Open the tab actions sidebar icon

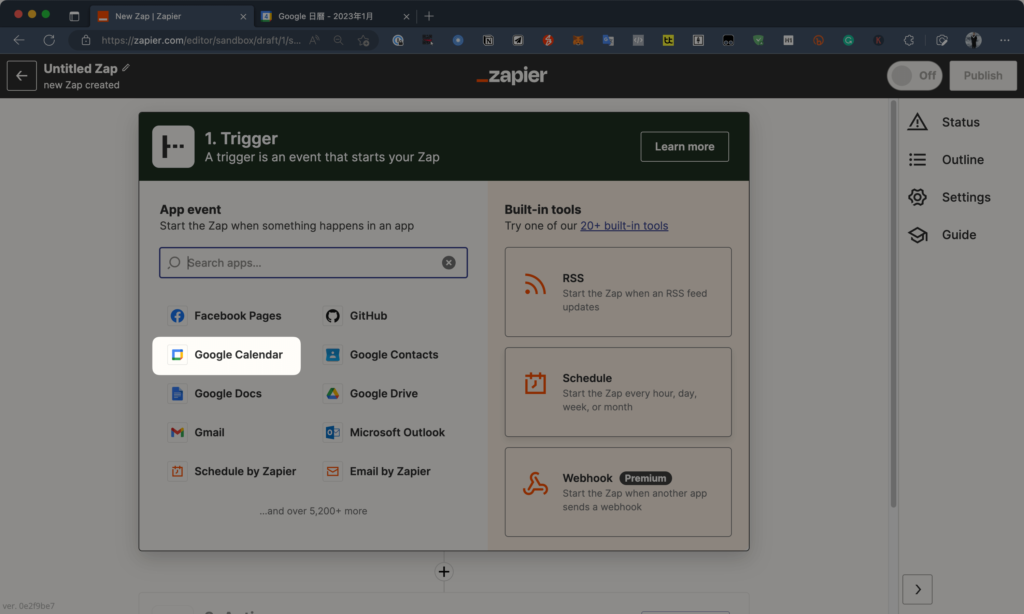point(74,16)
